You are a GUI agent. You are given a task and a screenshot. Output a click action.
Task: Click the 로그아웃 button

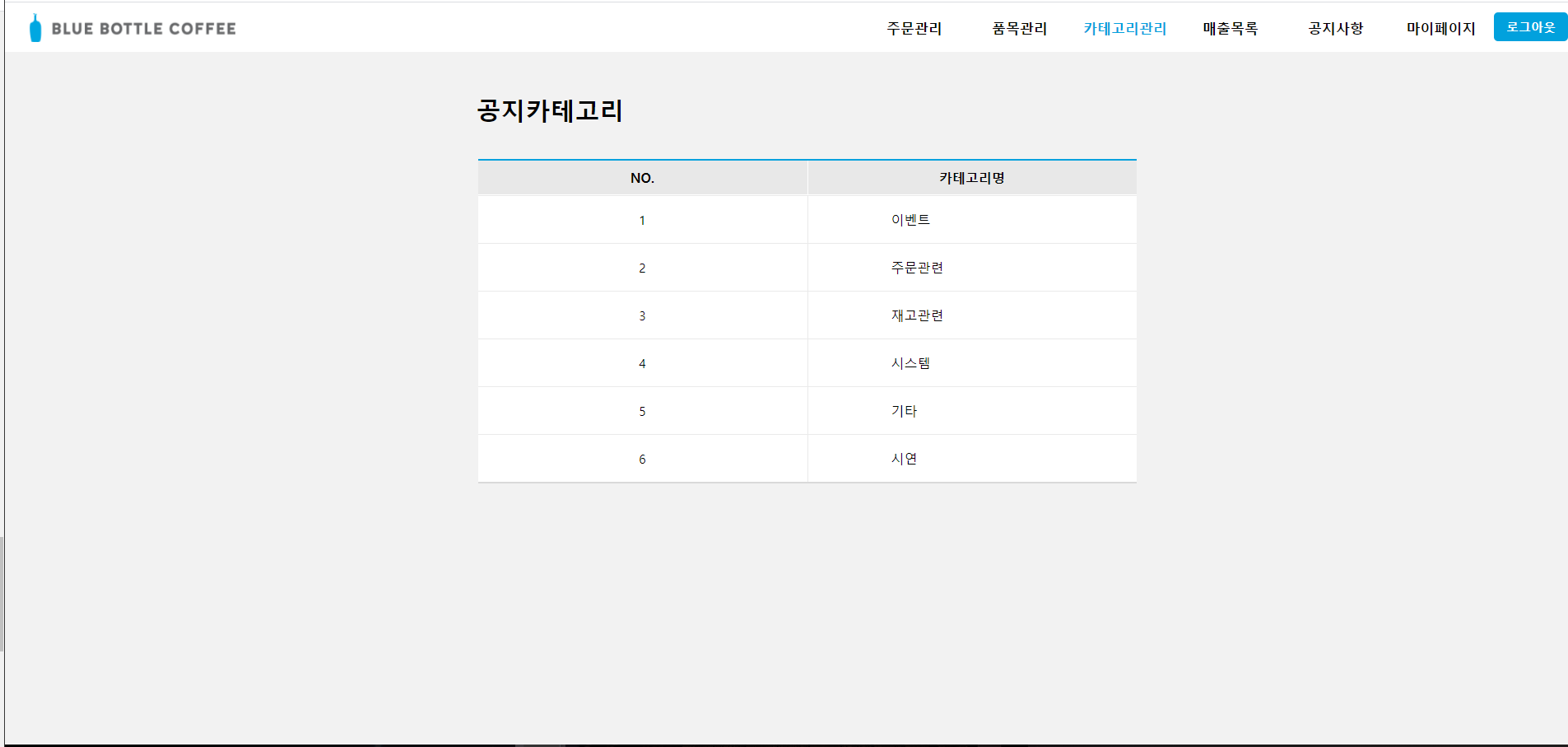tap(1529, 26)
